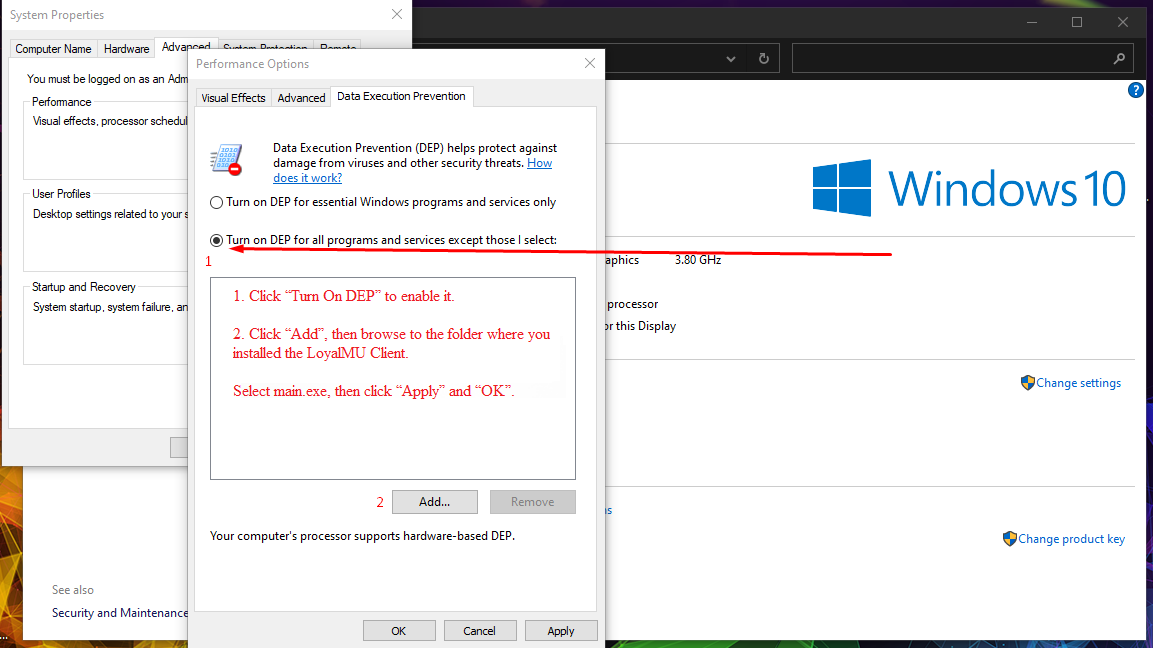
Task: Click the DEP shield icon in Performance Options
Action: click(226, 158)
